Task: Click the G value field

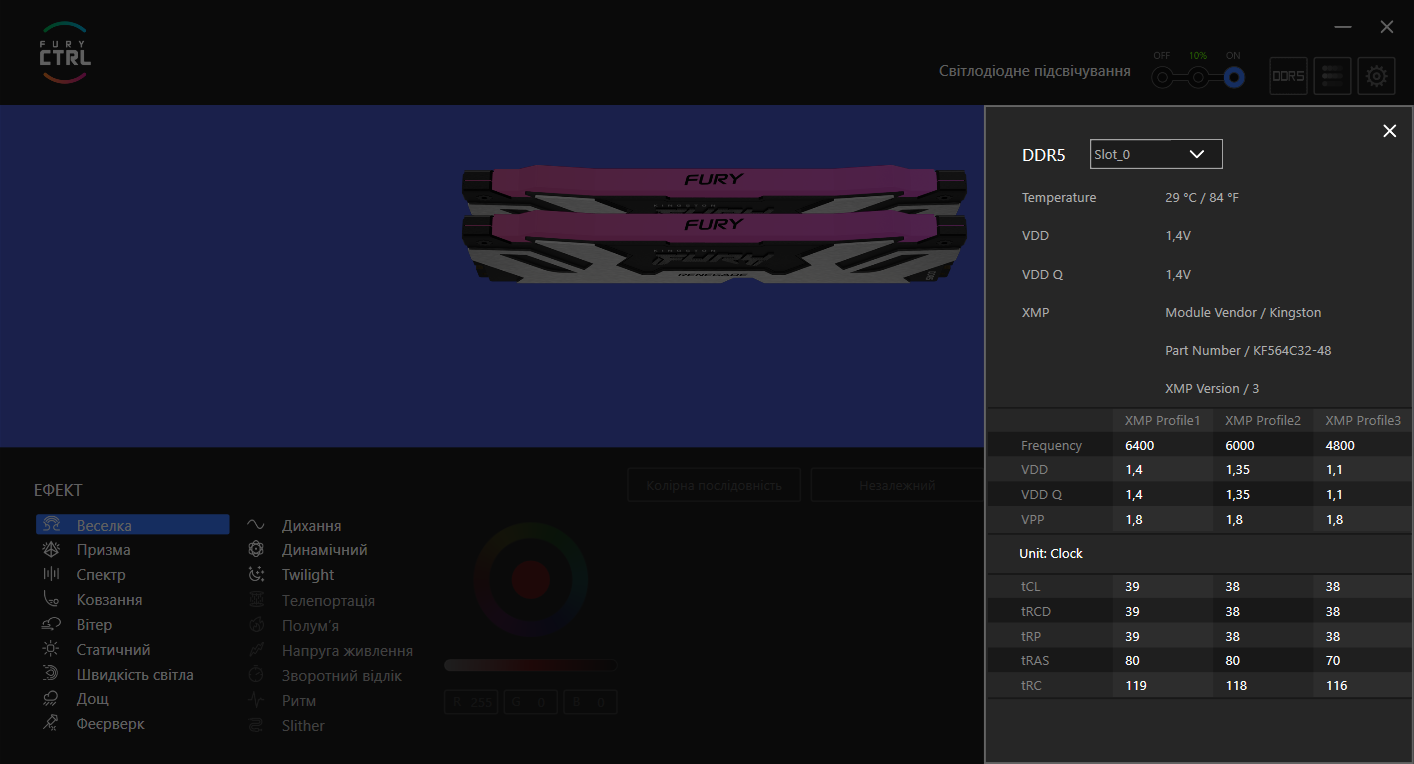Action: [x=531, y=703]
